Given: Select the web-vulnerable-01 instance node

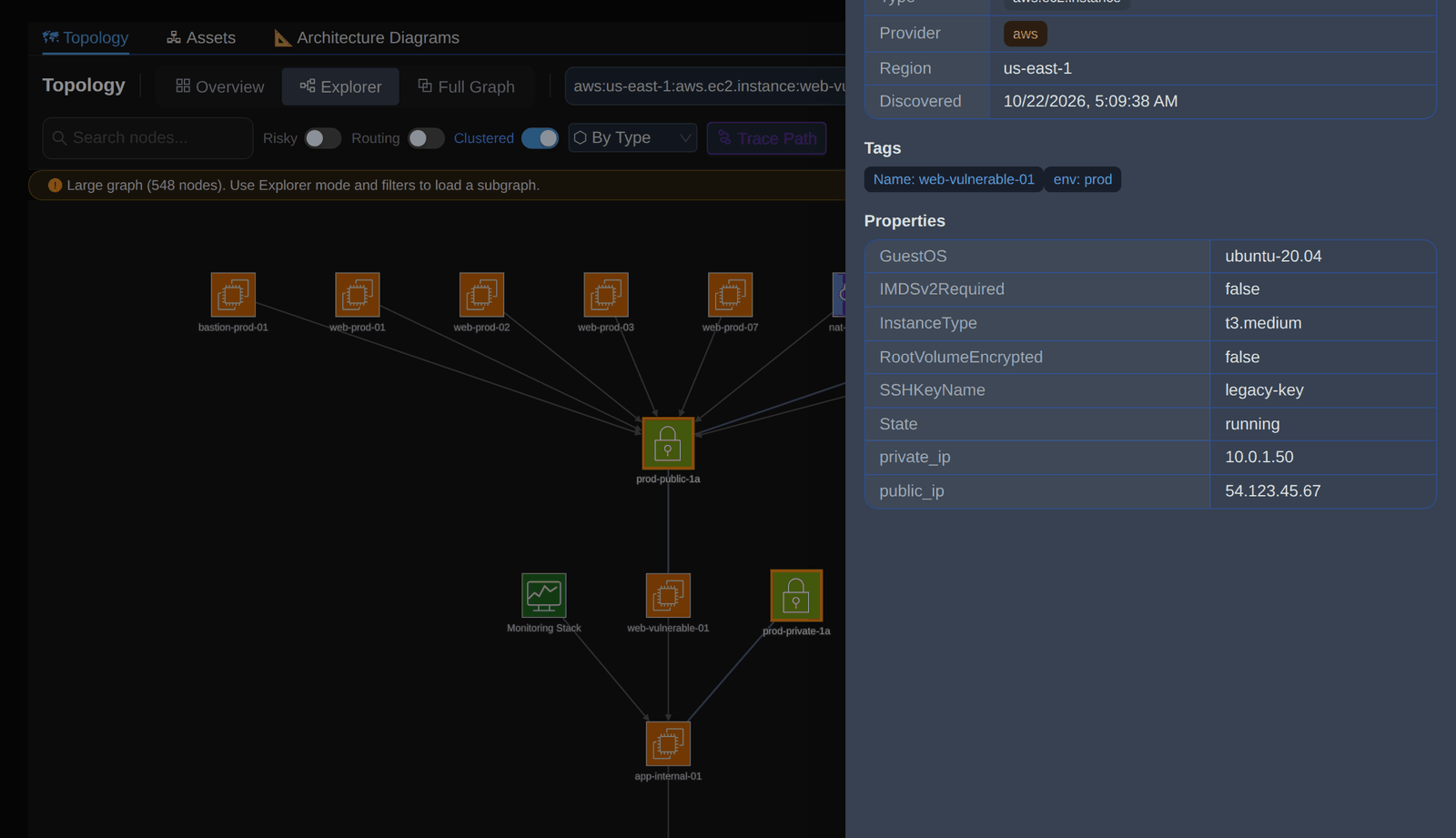Looking at the screenshot, I should pyautogui.click(x=668, y=595).
